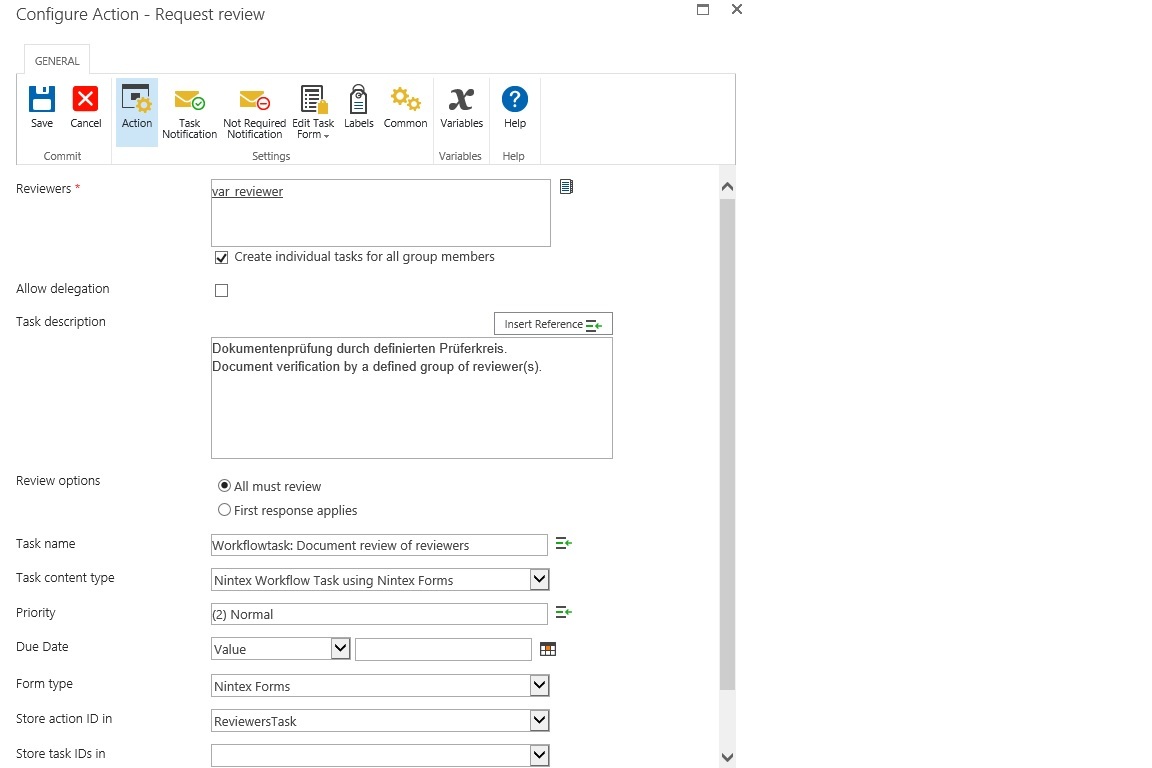The height and width of the screenshot is (768, 1152).
Task: Expand the Task content type dropdown
Action: [539, 579]
